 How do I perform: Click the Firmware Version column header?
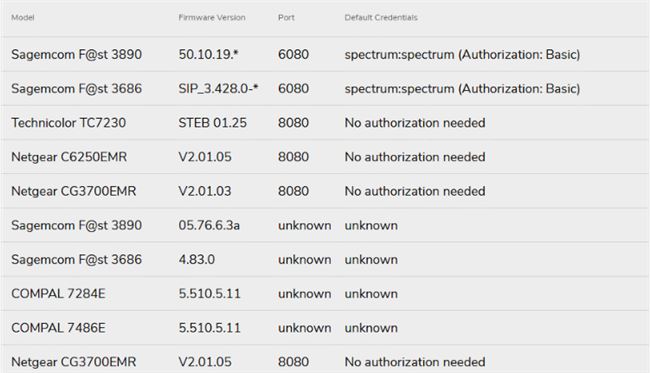point(212,17)
